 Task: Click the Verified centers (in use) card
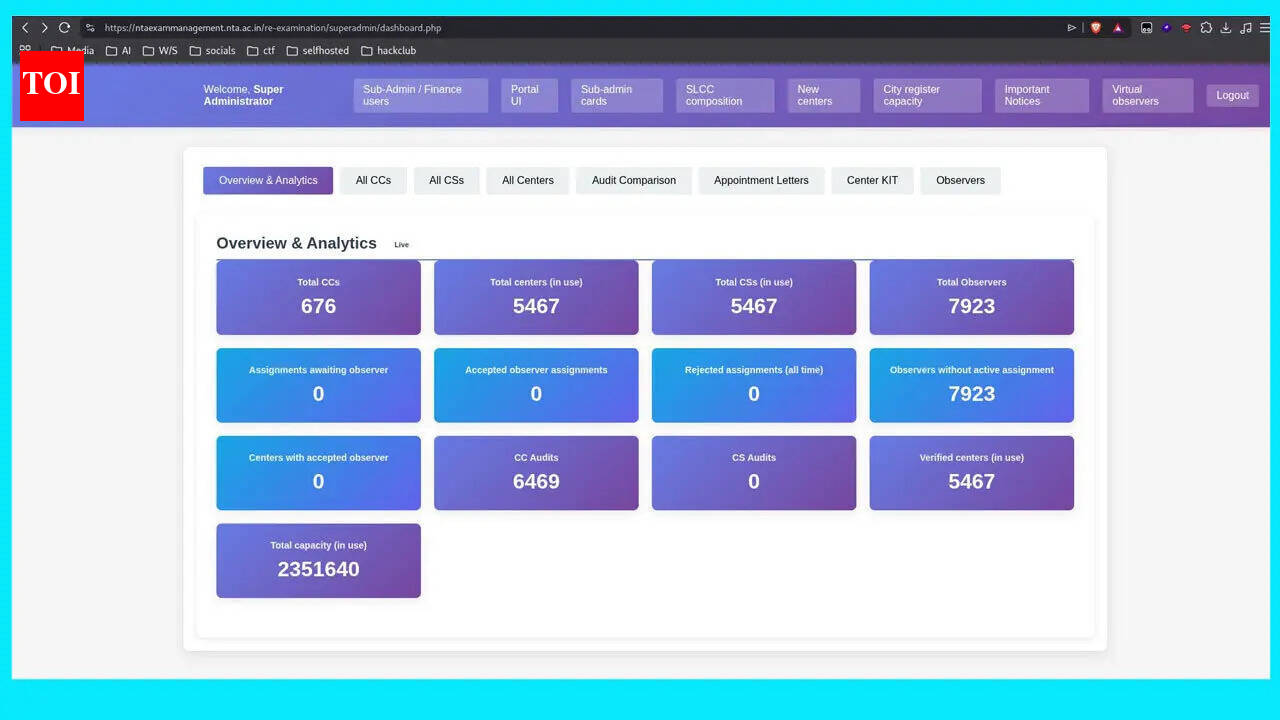tap(971, 473)
